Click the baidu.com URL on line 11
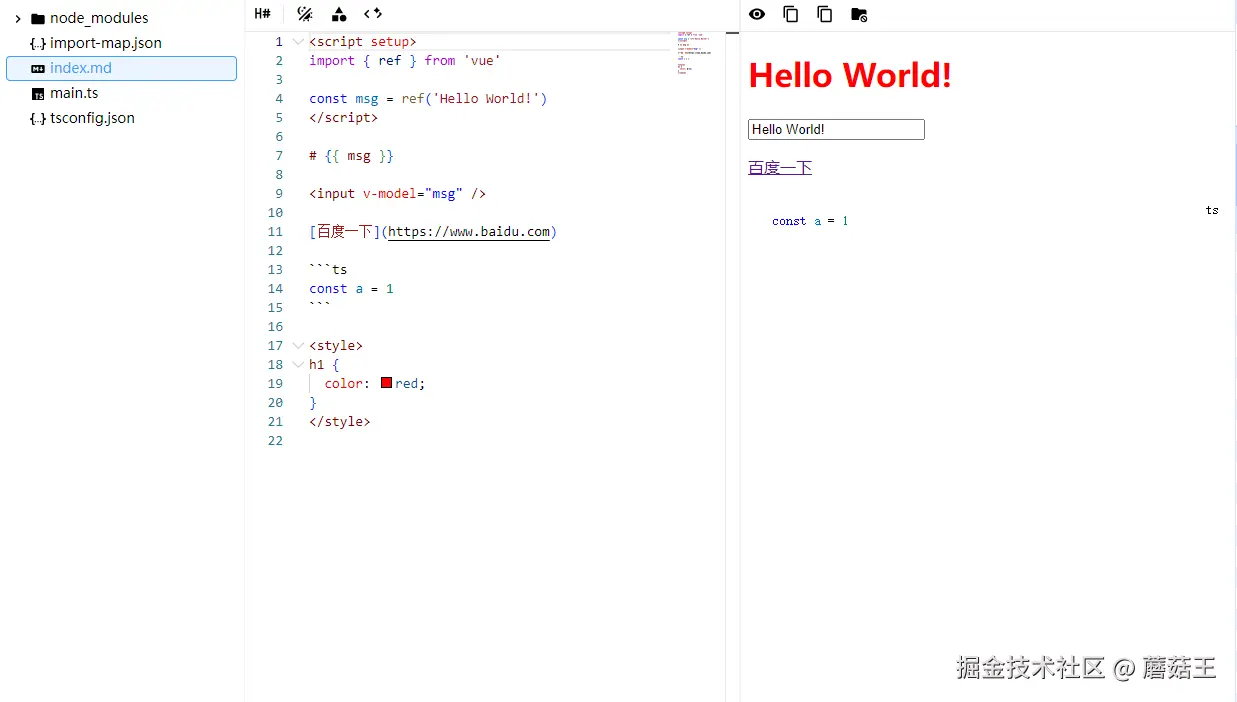1237x702 pixels. pyautogui.click(x=470, y=231)
